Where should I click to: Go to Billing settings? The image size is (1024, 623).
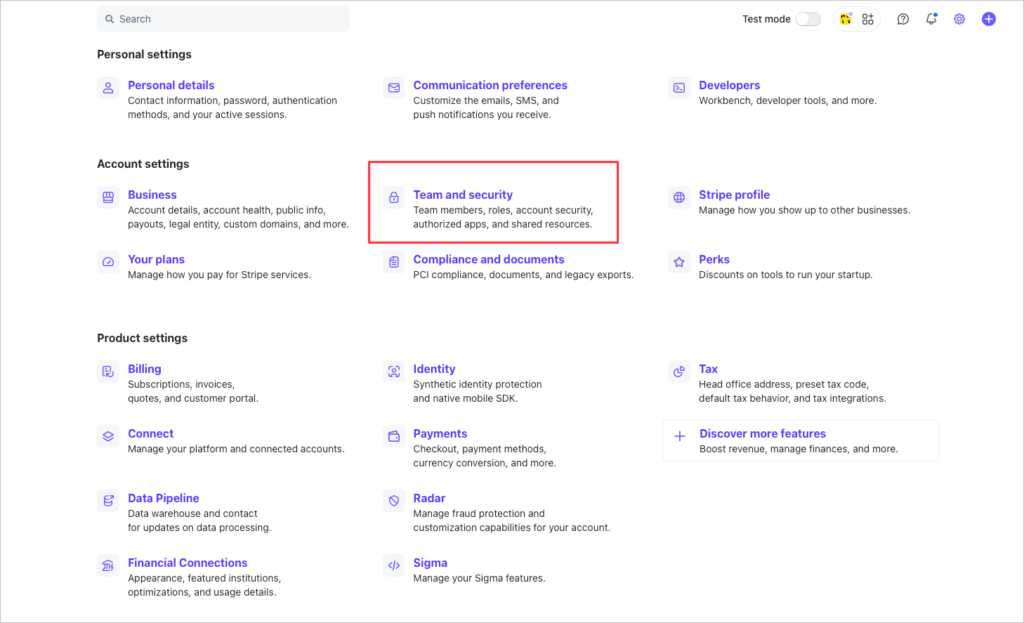[x=144, y=369]
